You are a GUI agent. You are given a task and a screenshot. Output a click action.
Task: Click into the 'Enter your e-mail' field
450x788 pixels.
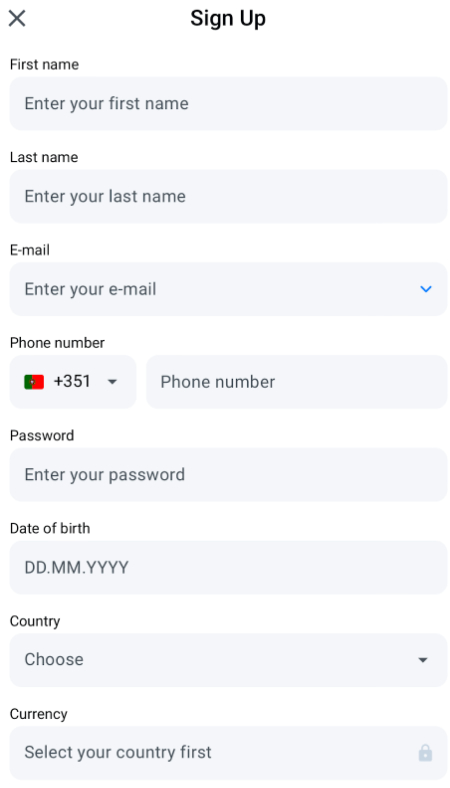(x=228, y=289)
